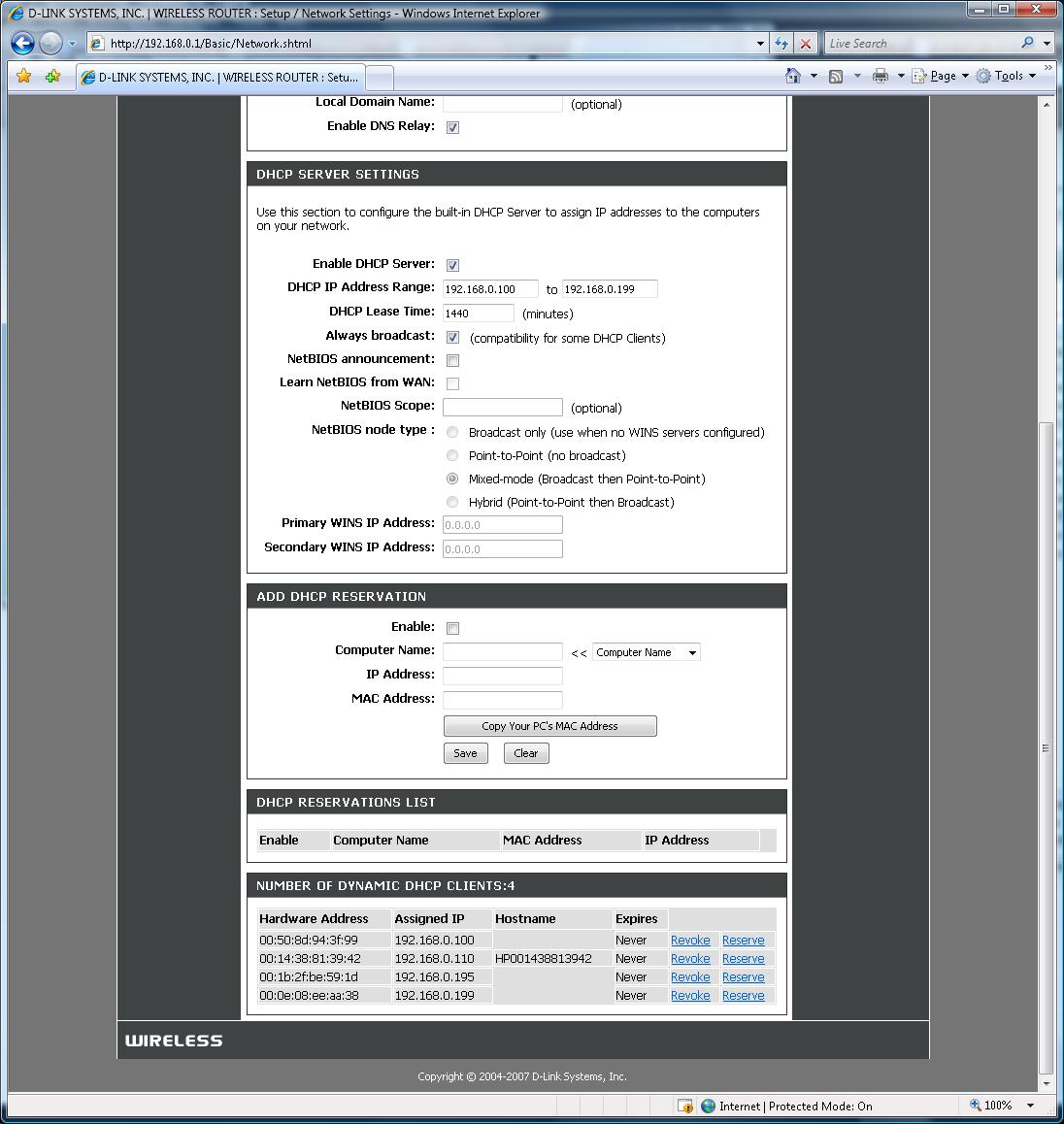The height and width of the screenshot is (1124, 1064).
Task: Click the page scrollbar up arrow
Action: pyautogui.click(x=1047, y=105)
